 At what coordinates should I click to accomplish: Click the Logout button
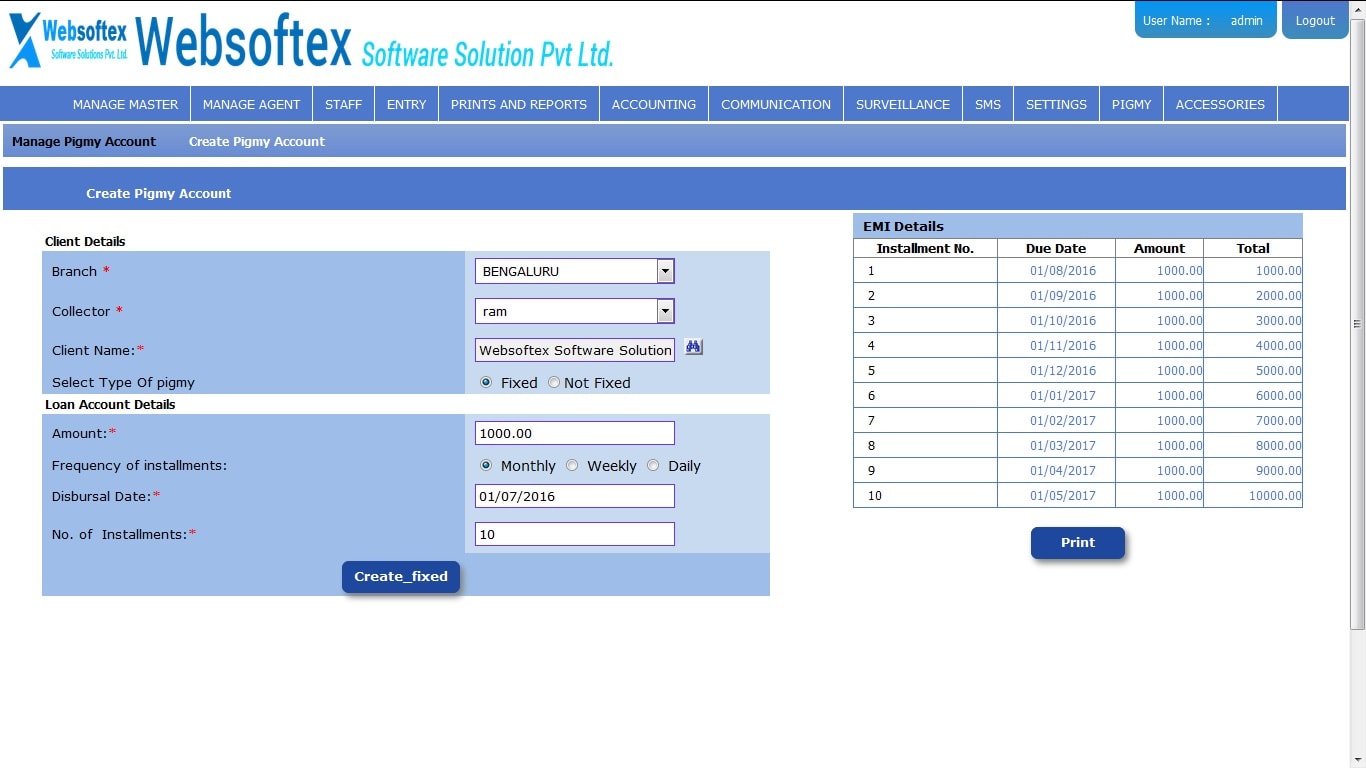(x=1315, y=20)
